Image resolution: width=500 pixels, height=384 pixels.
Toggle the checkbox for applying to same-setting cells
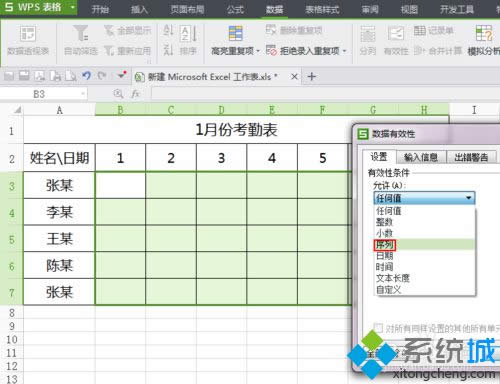378,328
